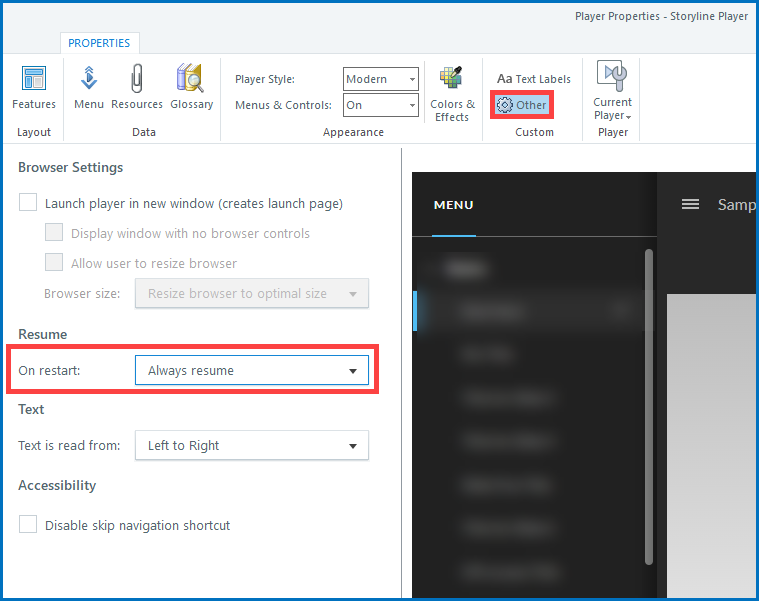Enable Launch player in new window
This screenshot has height=601, width=759.
[28, 202]
